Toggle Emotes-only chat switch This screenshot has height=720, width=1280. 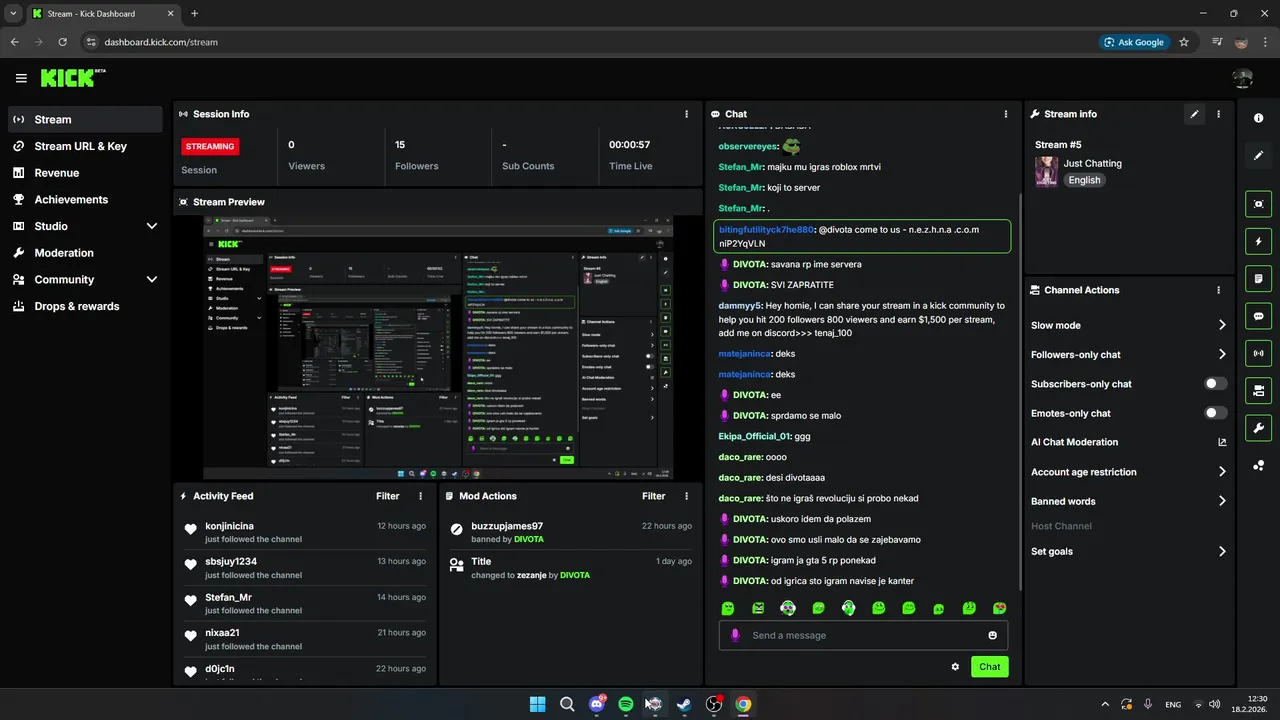(x=1216, y=413)
